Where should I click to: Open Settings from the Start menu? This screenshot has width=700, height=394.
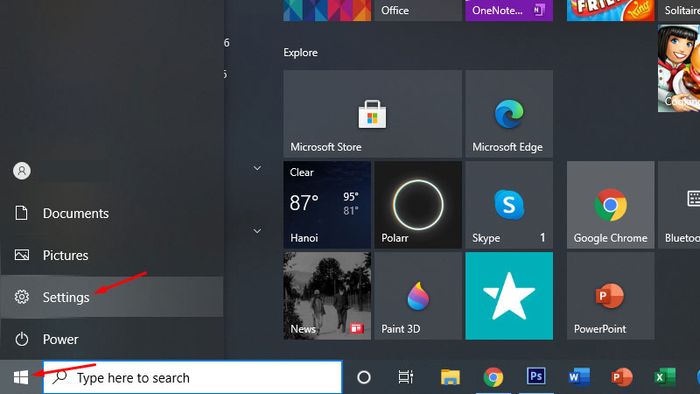pyautogui.click(x=112, y=297)
